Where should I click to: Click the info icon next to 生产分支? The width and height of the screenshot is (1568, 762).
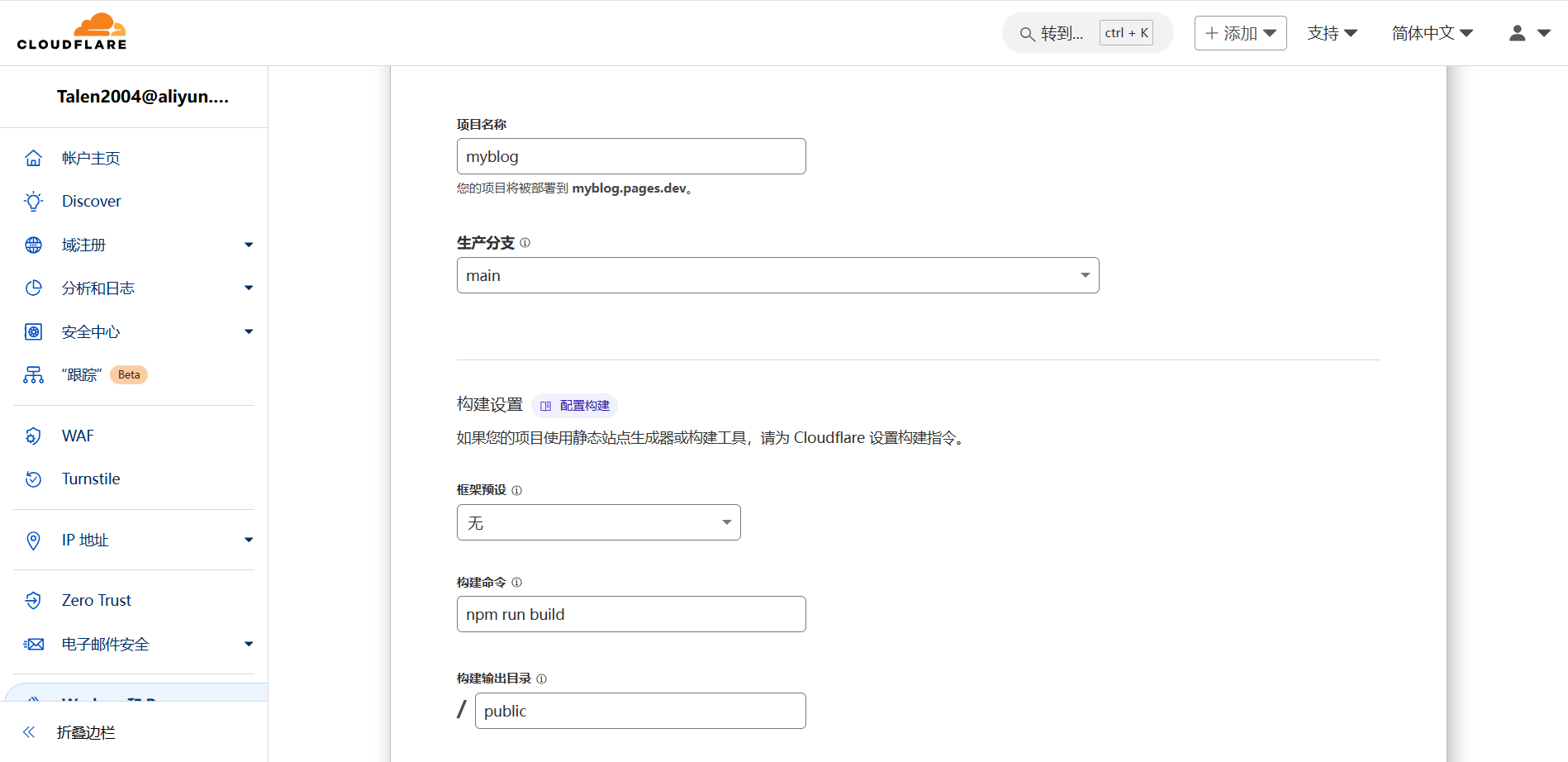(x=525, y=243)
